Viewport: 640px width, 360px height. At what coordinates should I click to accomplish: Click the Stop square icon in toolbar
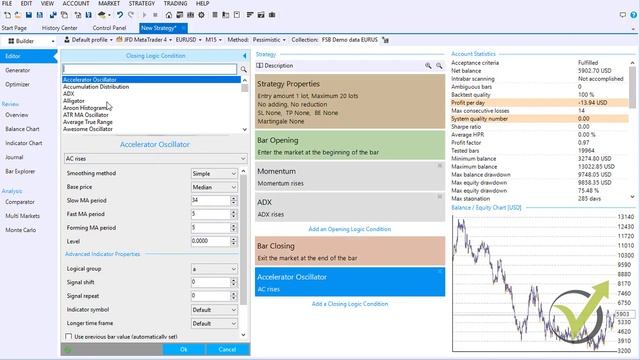(155, 15)
